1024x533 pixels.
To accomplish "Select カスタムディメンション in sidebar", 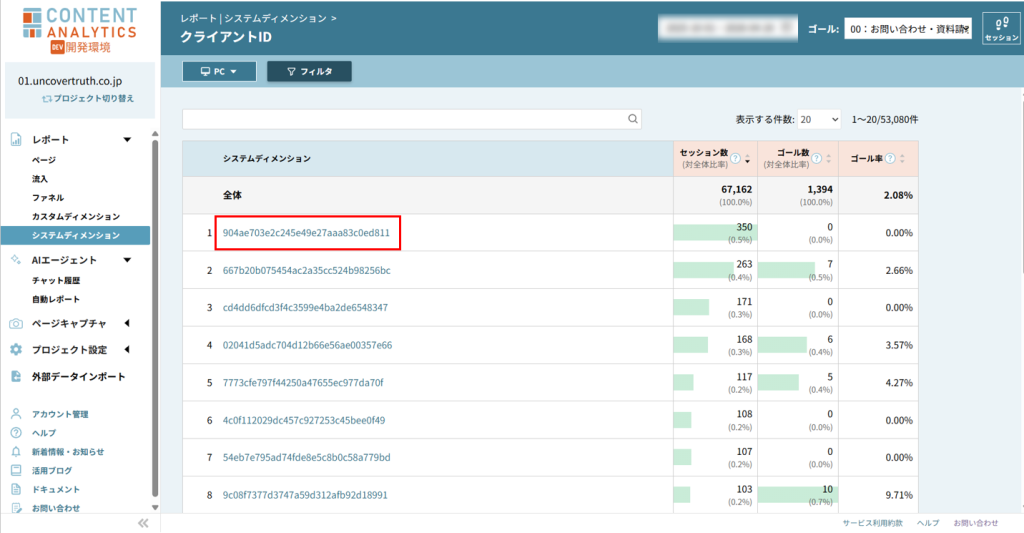I will coord(76,216).
